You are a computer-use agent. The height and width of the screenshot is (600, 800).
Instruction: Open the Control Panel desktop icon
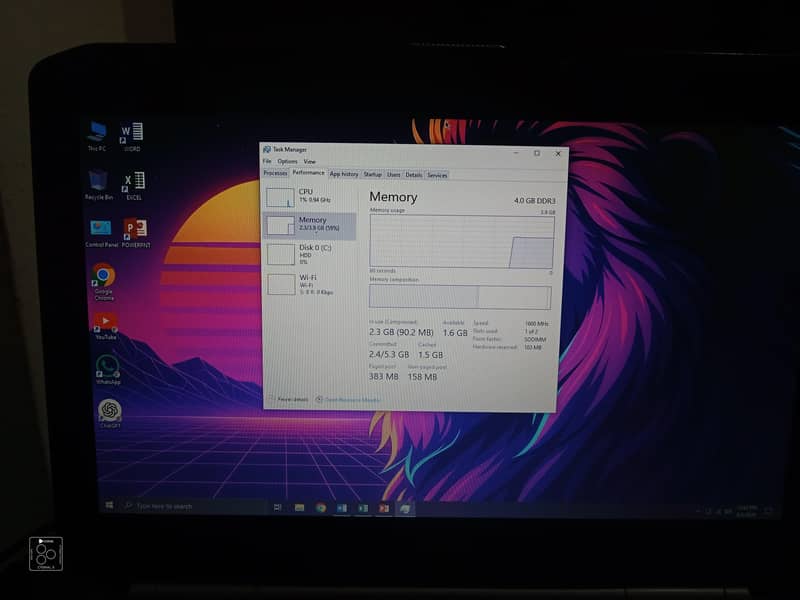coord(101,234)
